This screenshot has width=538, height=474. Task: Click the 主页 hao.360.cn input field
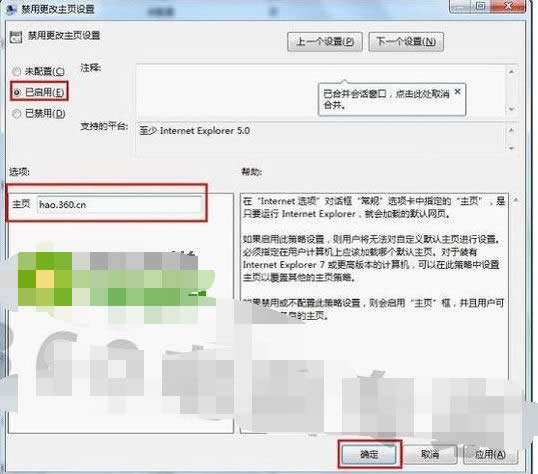(x=119, y=205)
